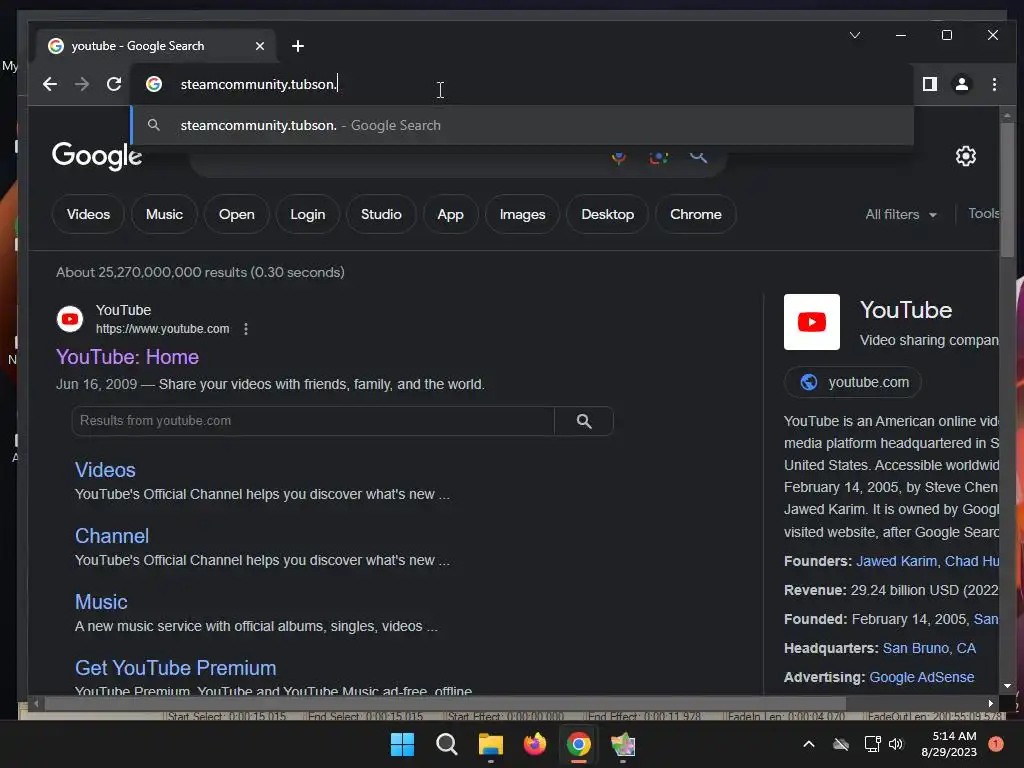Open a new tab with the plus icon

tap(298, 46)
